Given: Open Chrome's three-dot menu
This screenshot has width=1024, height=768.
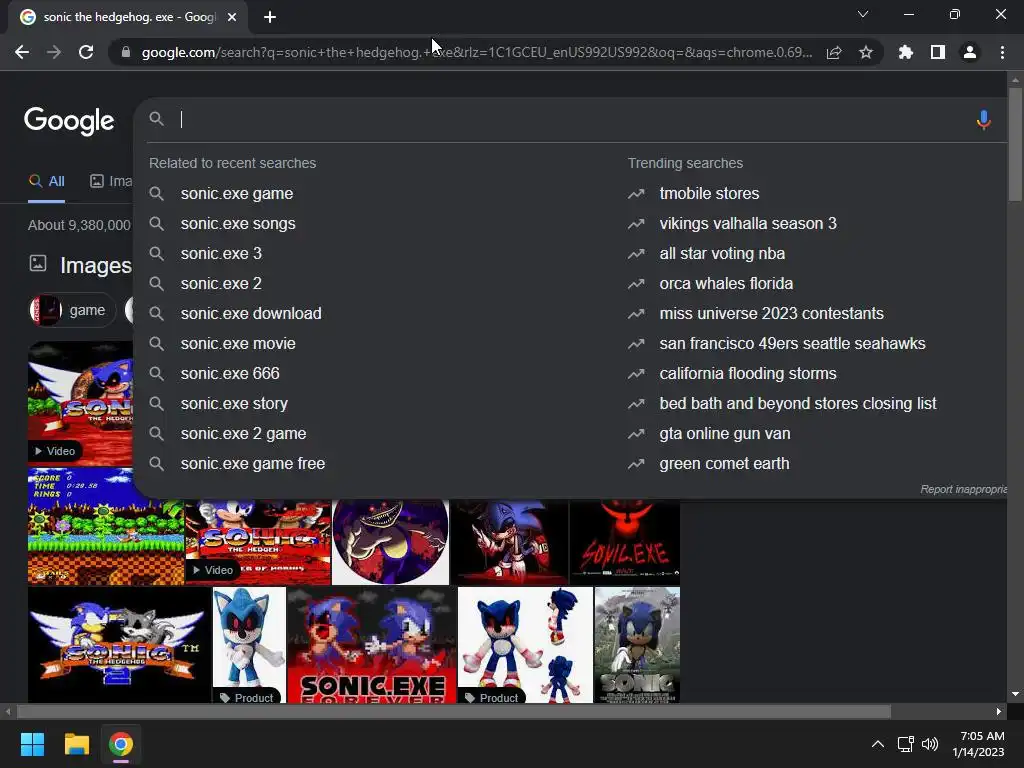Looking at the screenshot, I should (1002, 52).
